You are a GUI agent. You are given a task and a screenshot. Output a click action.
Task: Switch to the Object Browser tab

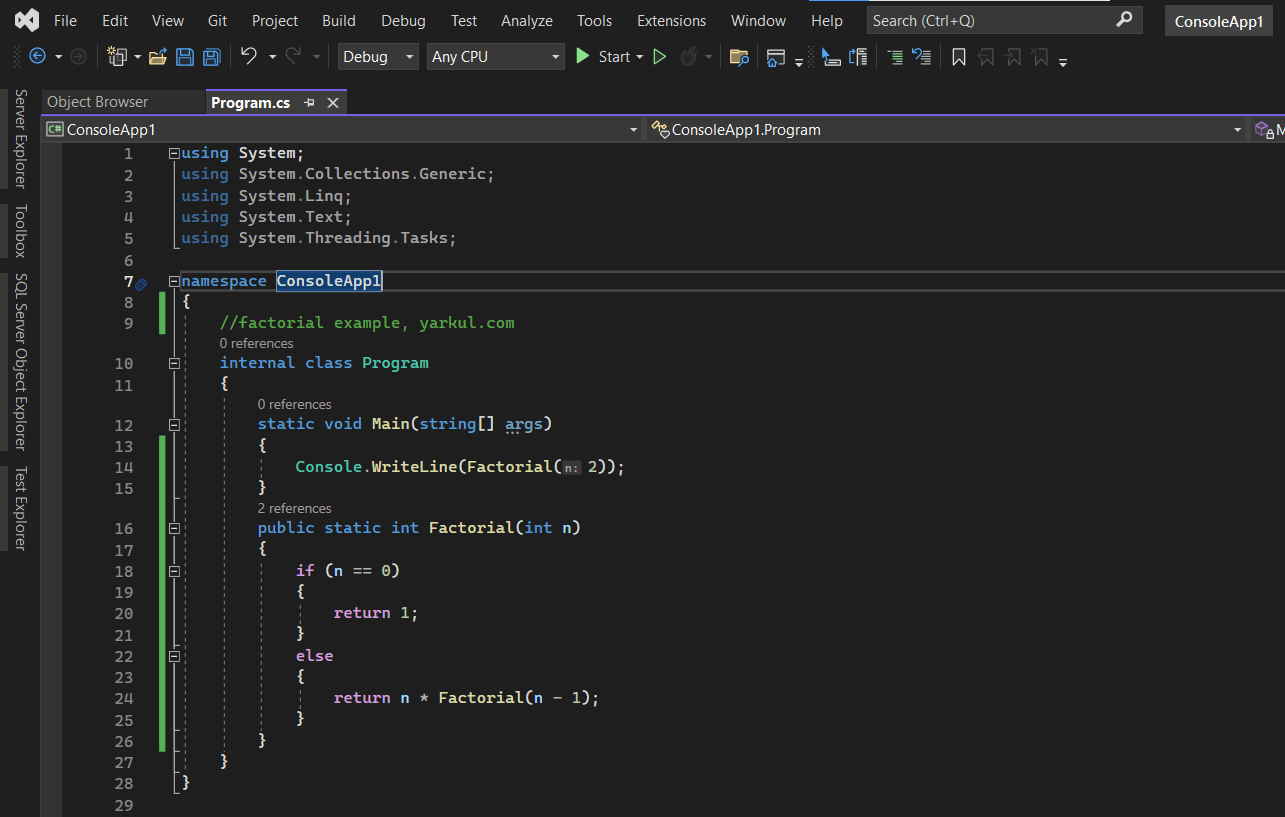point(97,102)
